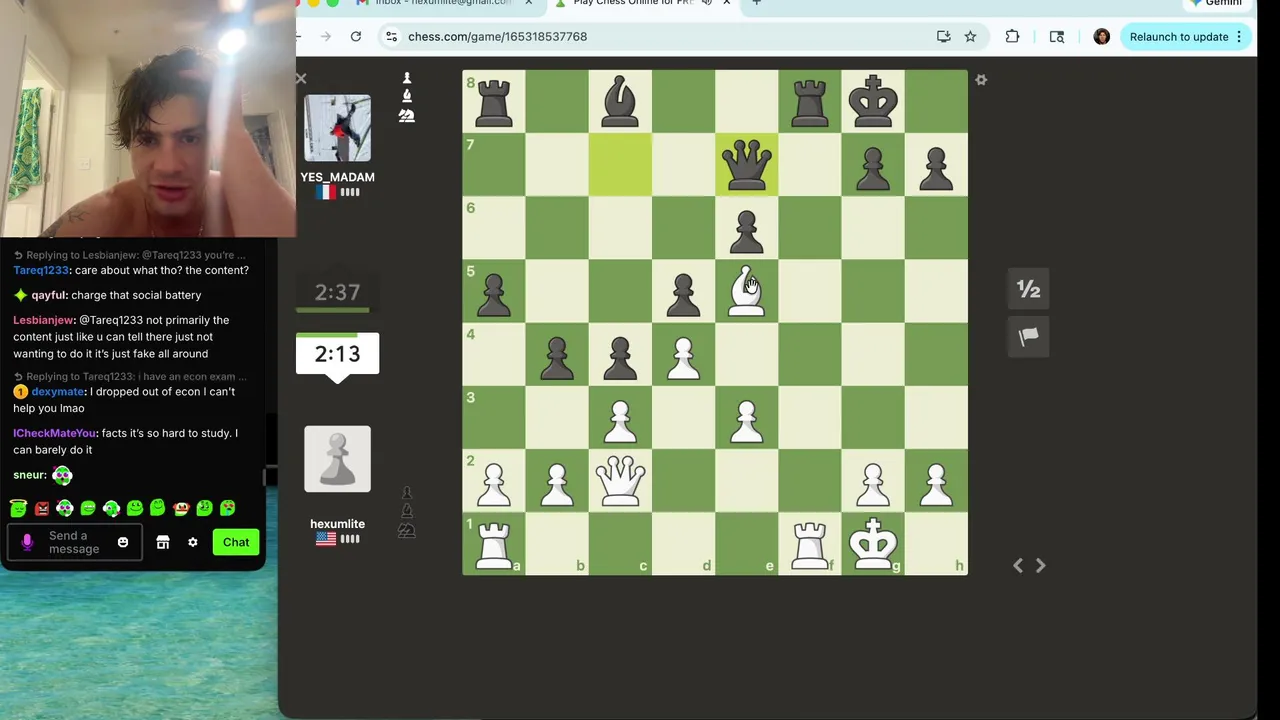
Task: Click the black king on g8
Action: [x=873, y=102]
